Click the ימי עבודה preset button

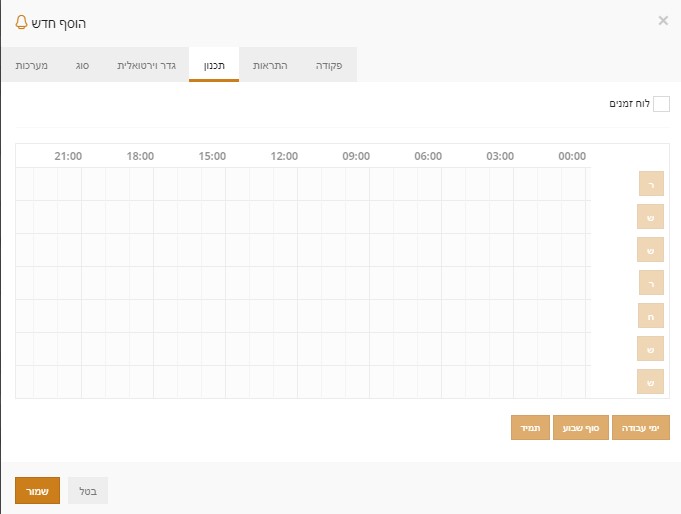(640, 428)
